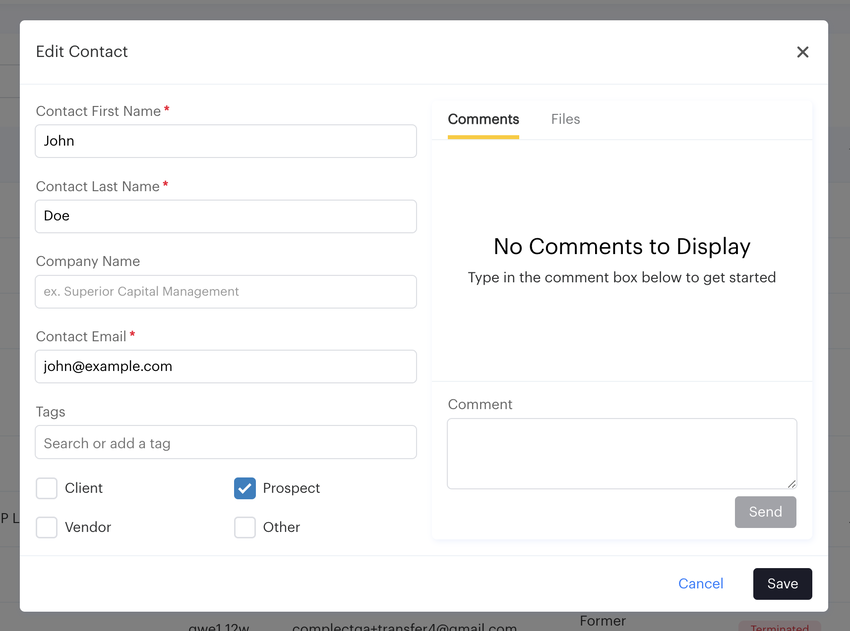850x631 pixels.
Task: Click the Cancel link
Action: pyautogui.click(x=700, y=584)
